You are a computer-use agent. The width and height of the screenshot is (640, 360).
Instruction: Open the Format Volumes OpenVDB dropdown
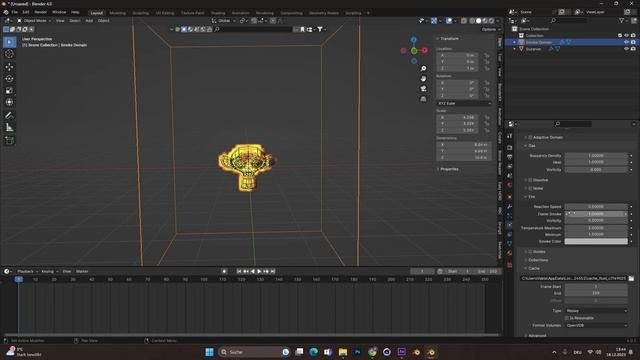[x=596, y=326]
